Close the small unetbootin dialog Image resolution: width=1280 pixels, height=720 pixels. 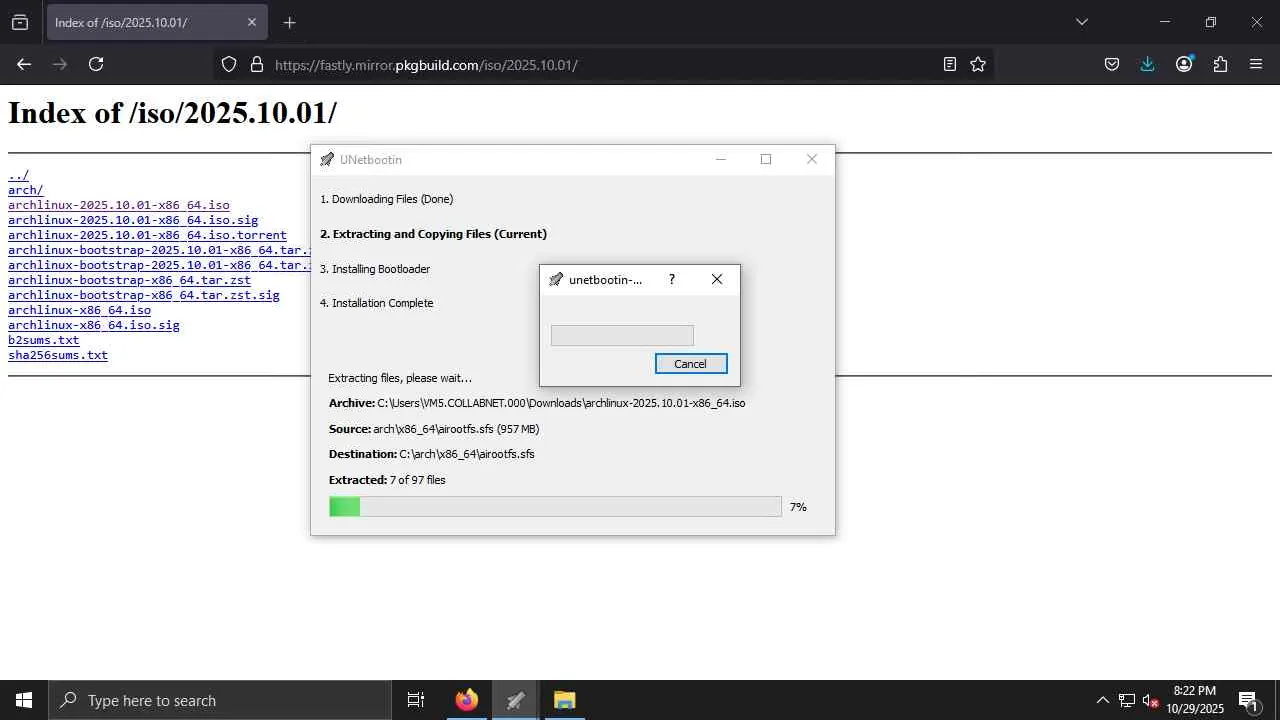[717, 279]
